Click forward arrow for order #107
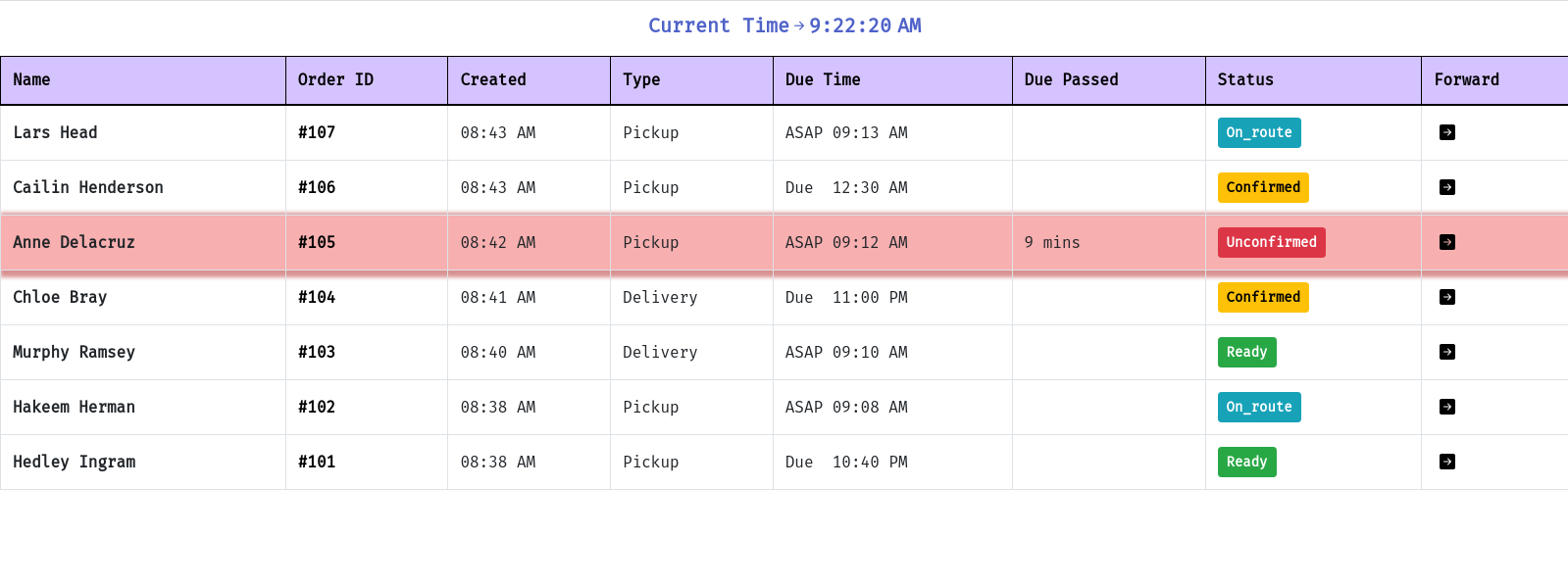Screen dimensions: 1568x587 (x=1446, y=132)
